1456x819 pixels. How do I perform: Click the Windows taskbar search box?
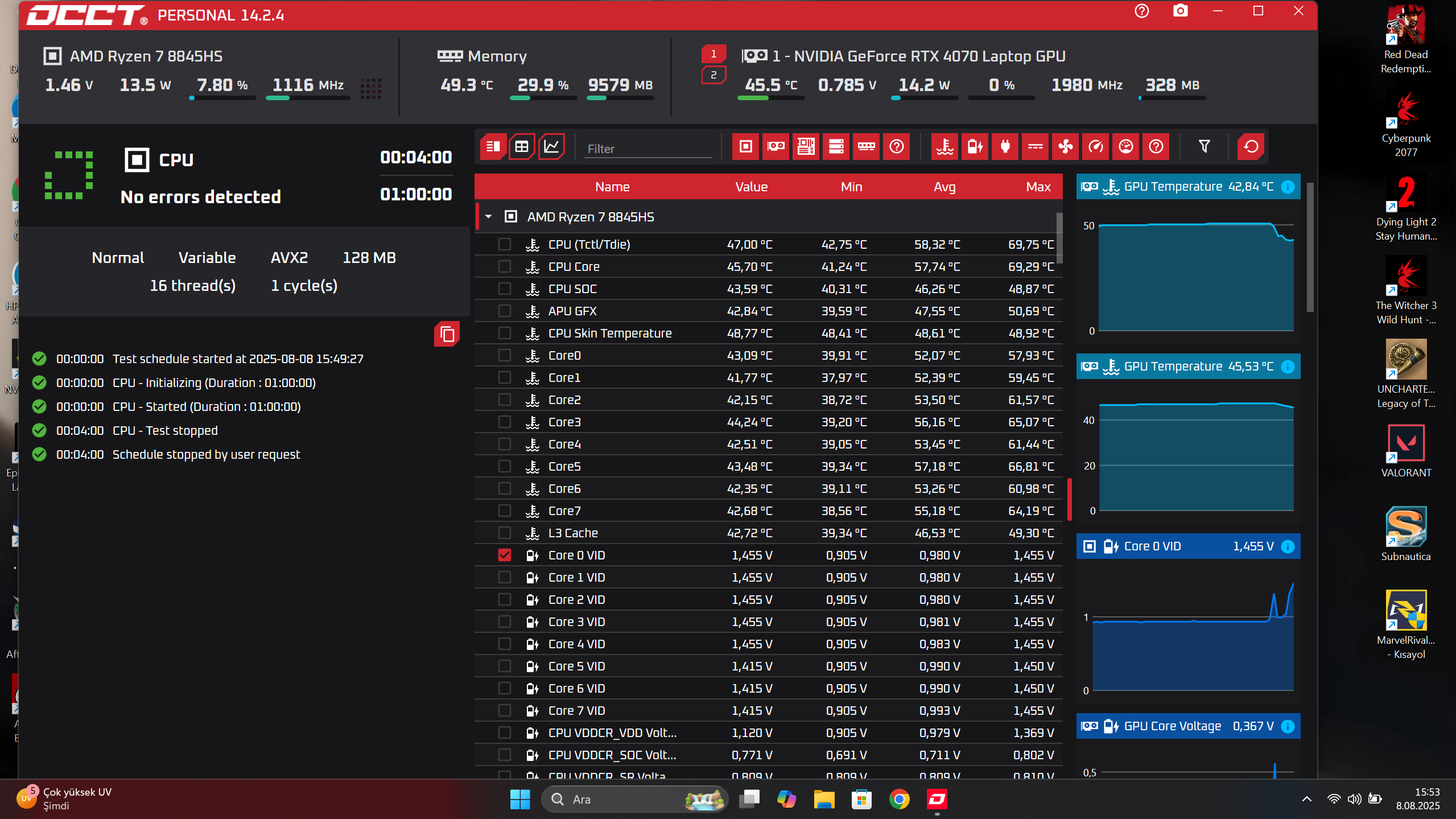[x=635, y=799]
